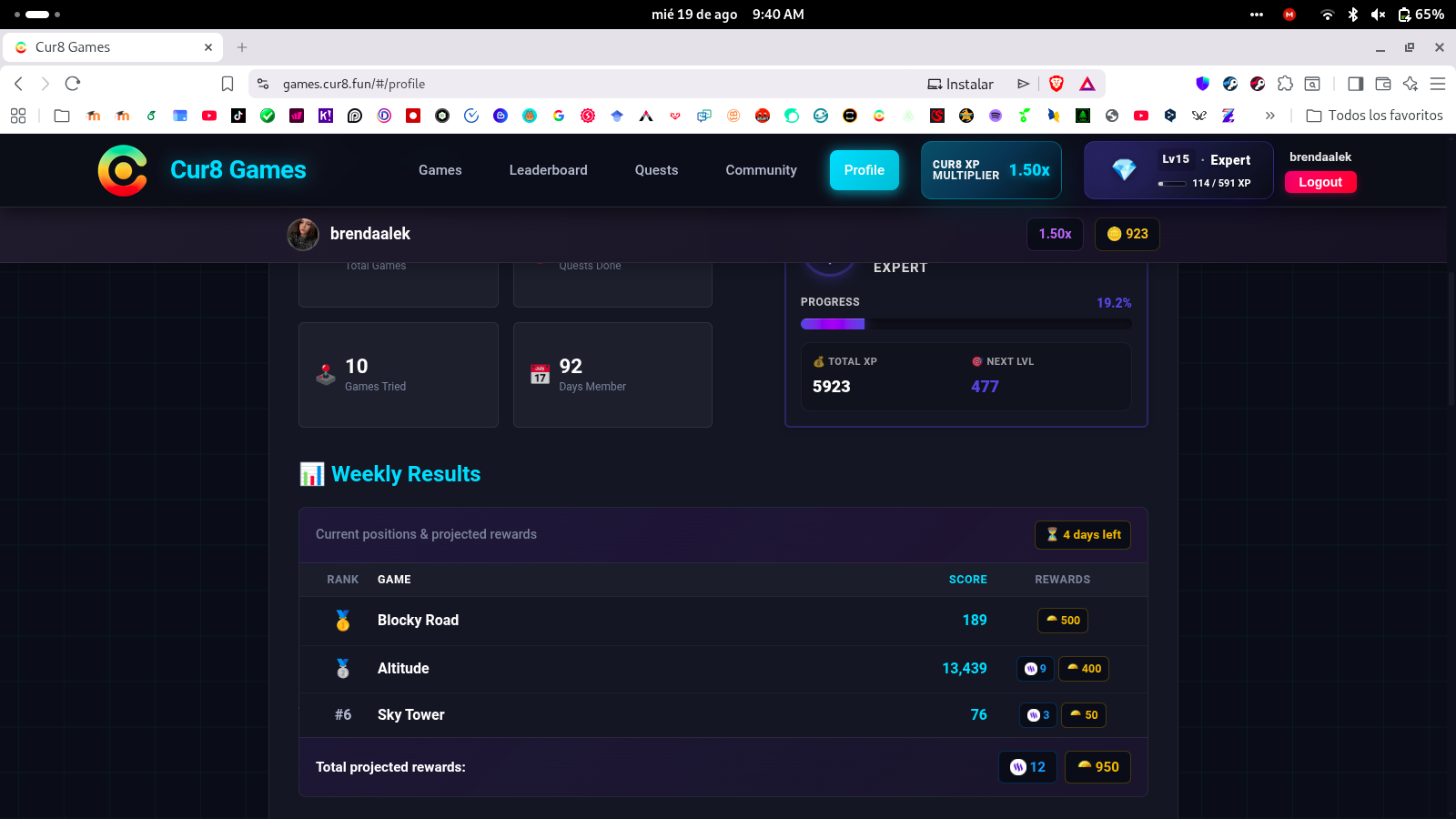1456x819 pixels.
Task: Open the browser hamburger menu
Action: pos(1438,84)
